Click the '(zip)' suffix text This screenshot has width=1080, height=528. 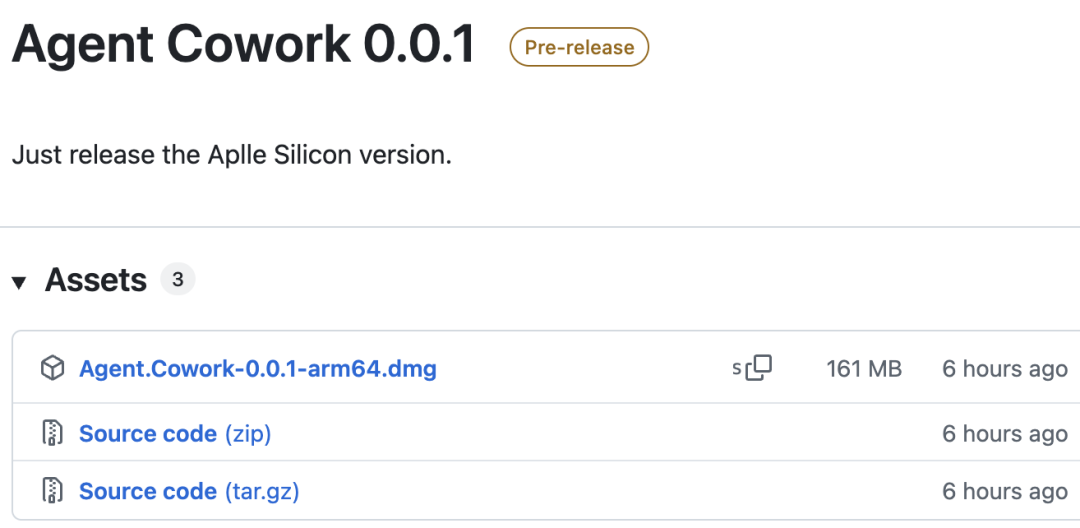click(x=248, y=434)
